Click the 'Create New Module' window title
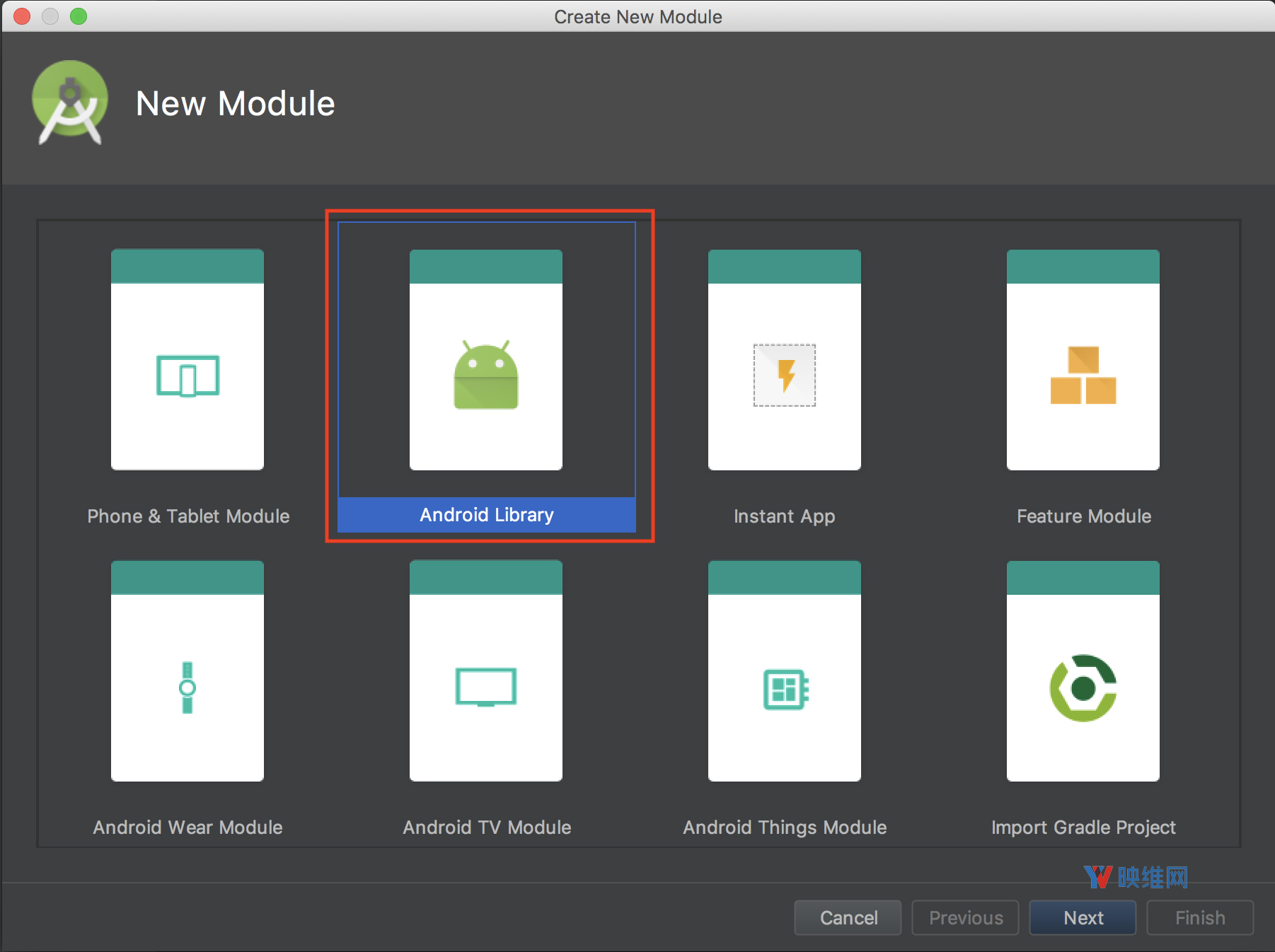Viewport: 1275px width, 952px height. point(637,16)
